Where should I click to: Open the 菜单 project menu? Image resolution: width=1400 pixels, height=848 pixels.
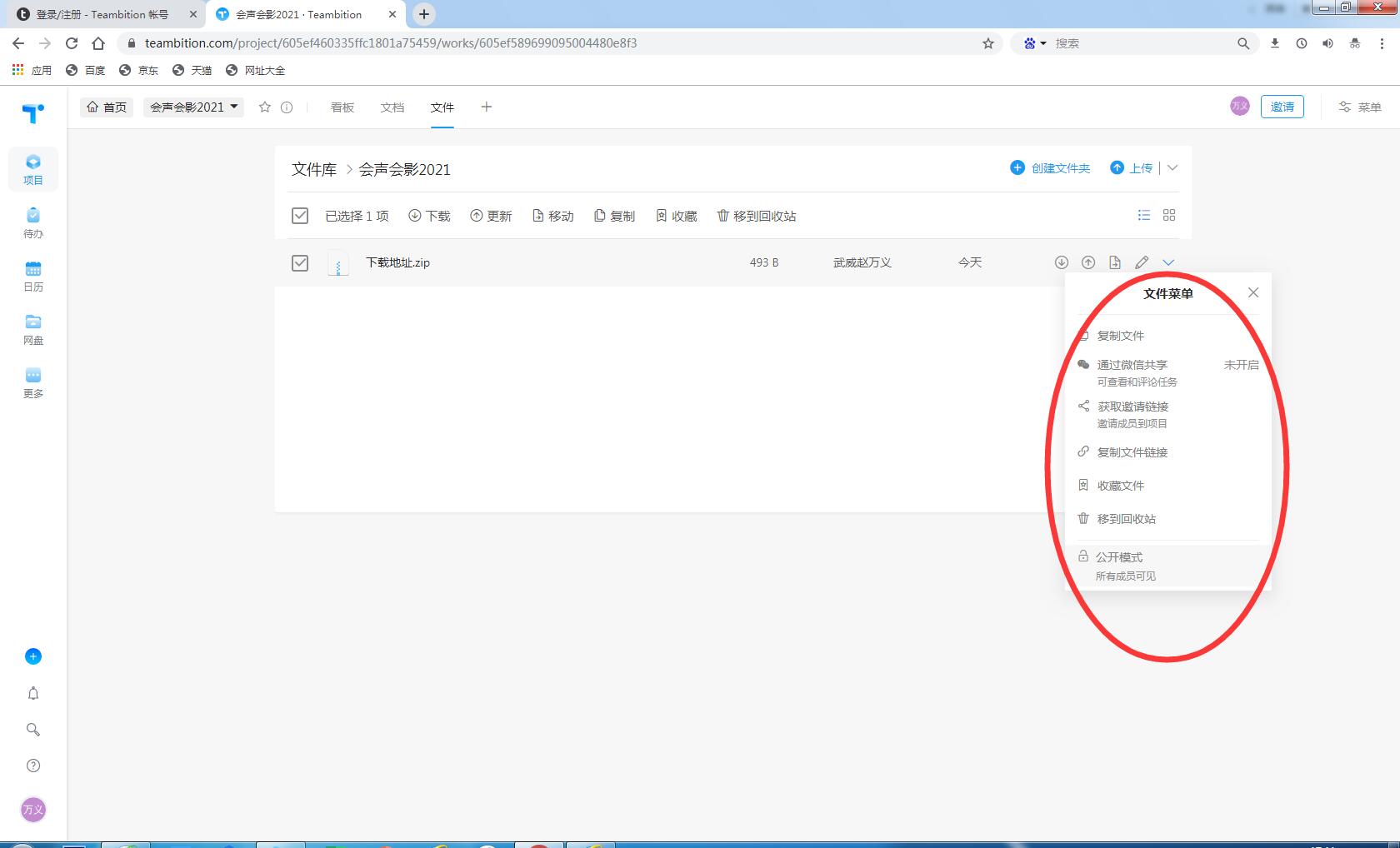pyautogui.click(x=1360, y=107)
